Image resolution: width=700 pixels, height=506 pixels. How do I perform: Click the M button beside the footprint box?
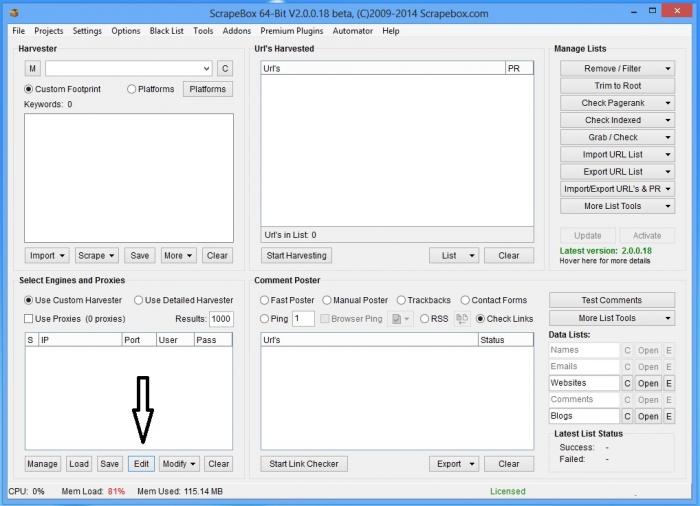coord(32,68)
